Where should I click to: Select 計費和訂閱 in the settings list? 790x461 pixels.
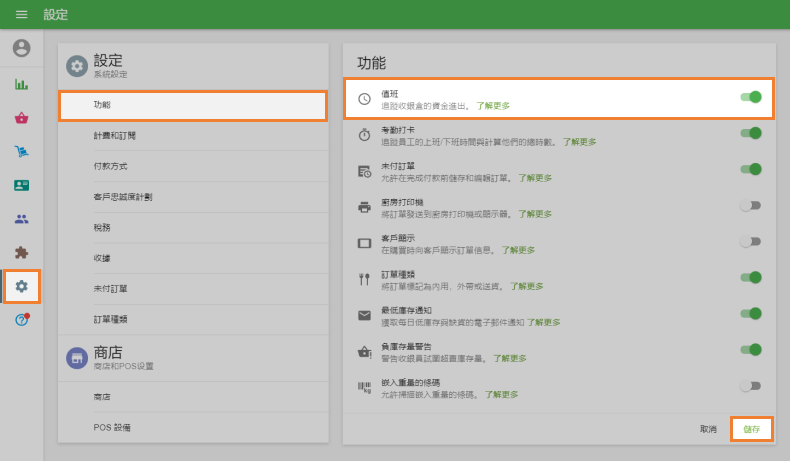193,136
